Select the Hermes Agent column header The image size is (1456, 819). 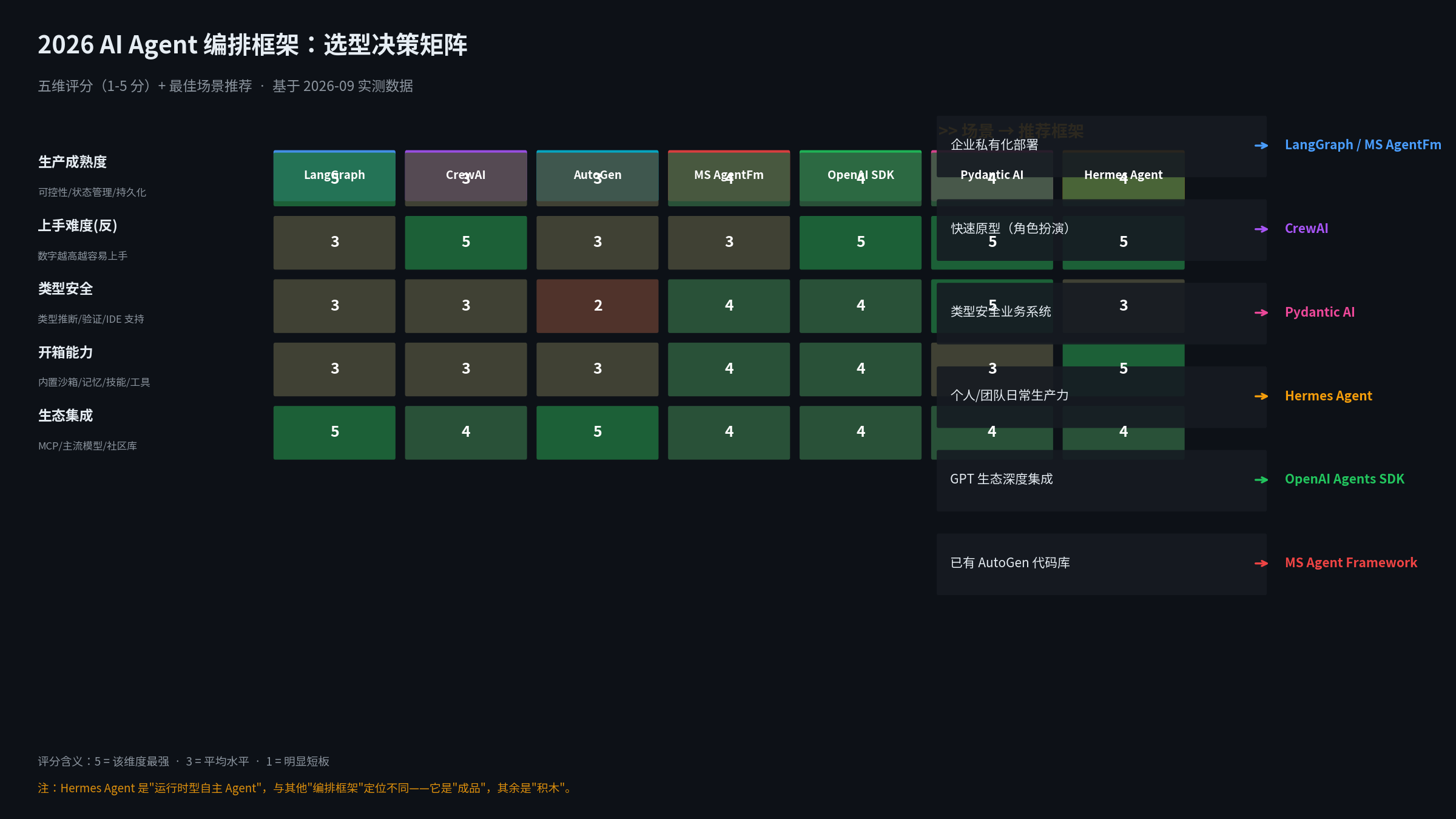pyautogui.click(x=1124, y=175)
